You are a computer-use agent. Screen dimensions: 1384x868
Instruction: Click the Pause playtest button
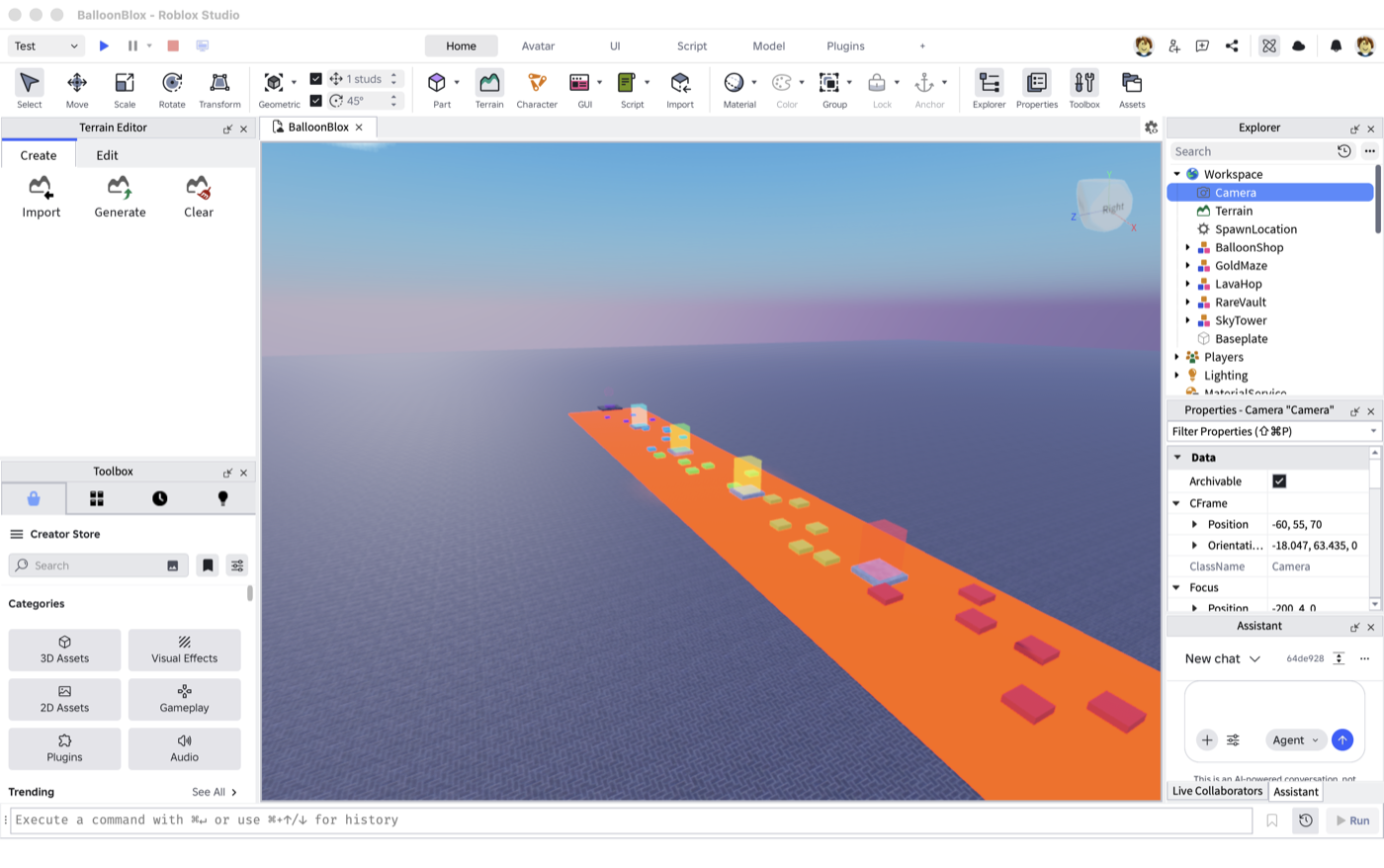coord(132,45)
